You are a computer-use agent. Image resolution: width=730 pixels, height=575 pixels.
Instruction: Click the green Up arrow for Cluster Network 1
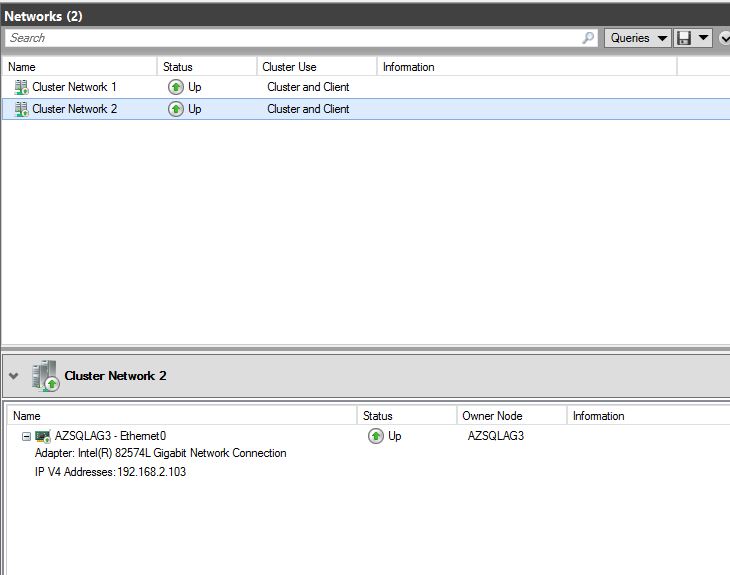tap(176, 87)
